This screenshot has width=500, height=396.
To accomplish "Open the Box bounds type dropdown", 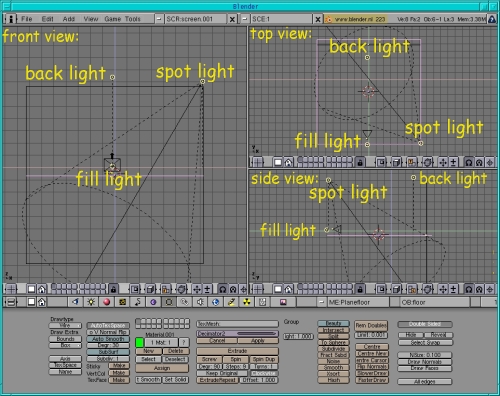I will 65,345.
